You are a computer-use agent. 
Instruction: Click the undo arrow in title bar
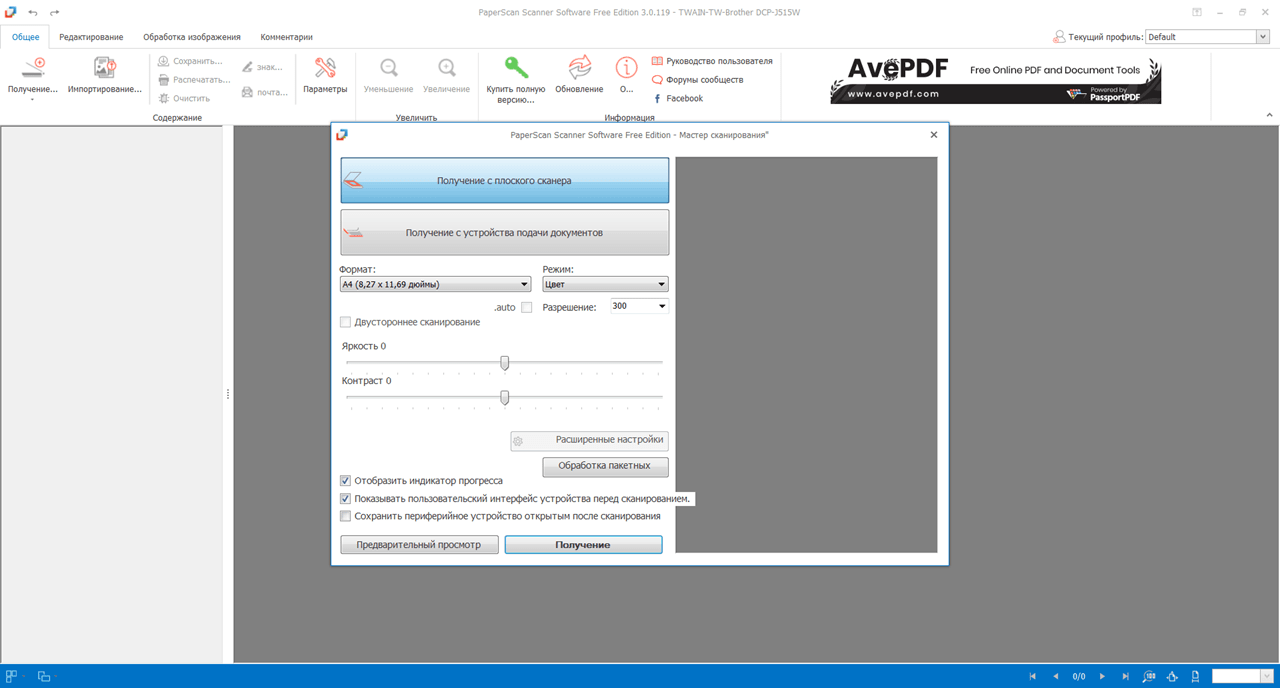pyautogui.click(x=33, y=12)
